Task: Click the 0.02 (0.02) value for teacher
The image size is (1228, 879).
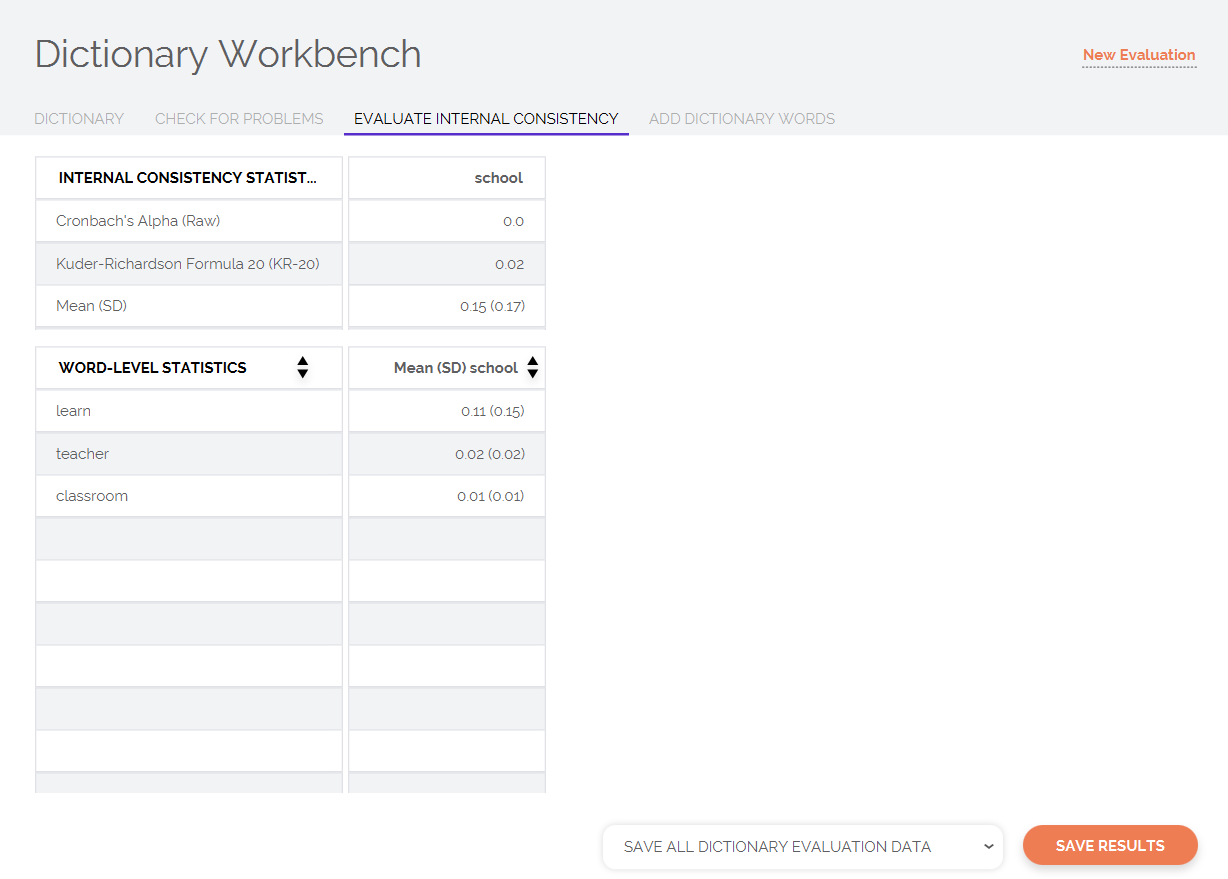Action: [x=490, y=454]
